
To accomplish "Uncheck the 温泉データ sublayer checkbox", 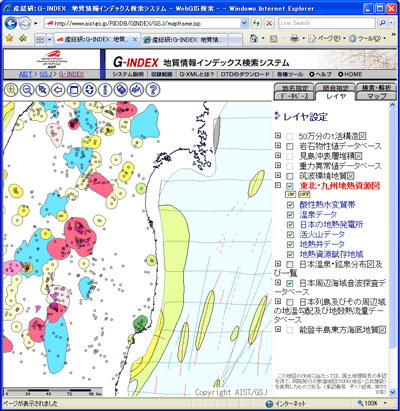I will [290, 215].
